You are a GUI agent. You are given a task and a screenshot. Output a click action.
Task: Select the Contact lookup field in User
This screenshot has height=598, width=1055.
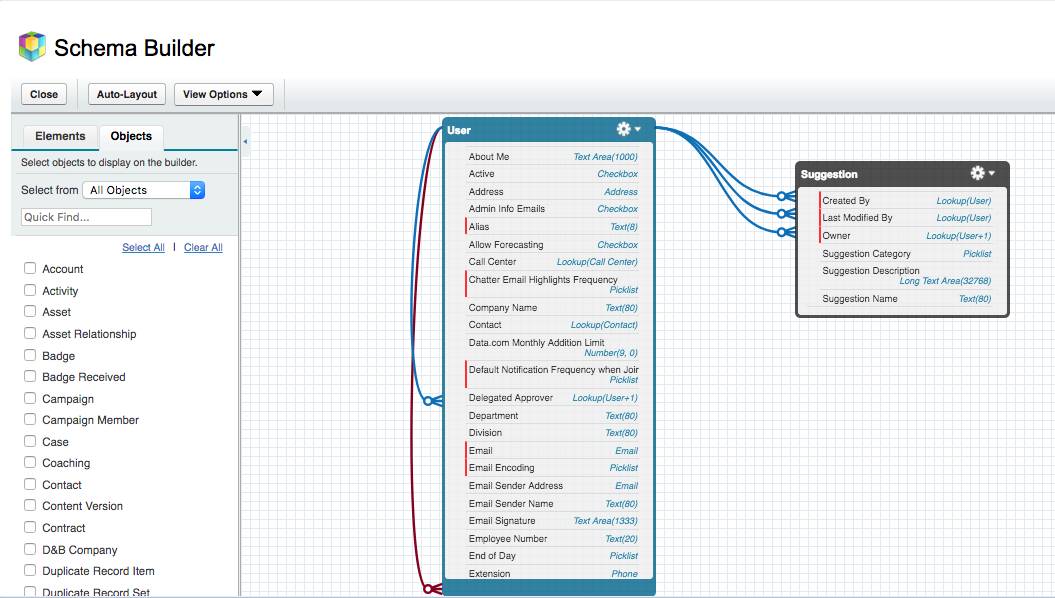[x=552, y=324]
